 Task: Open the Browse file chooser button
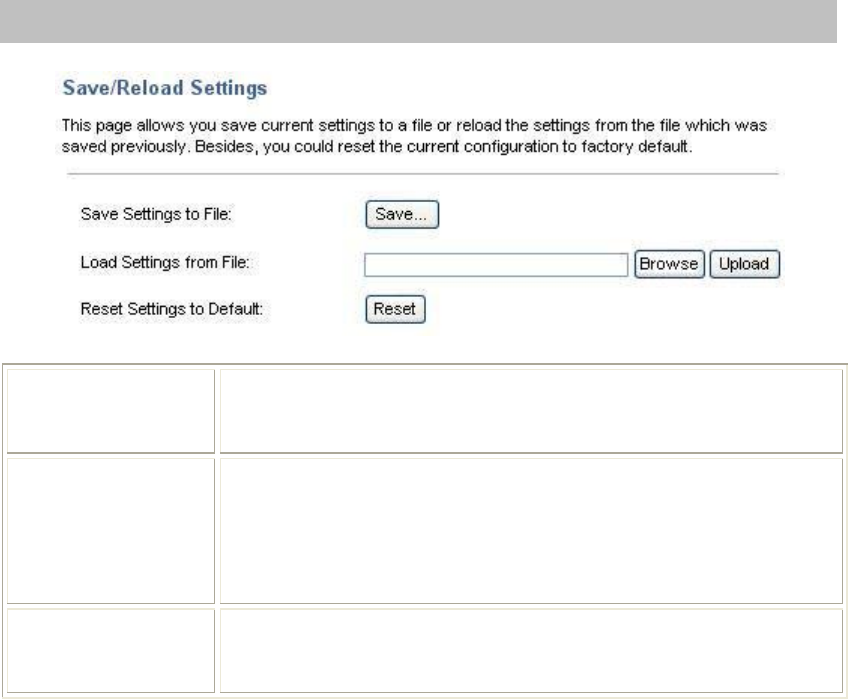[x=669, y=264]
